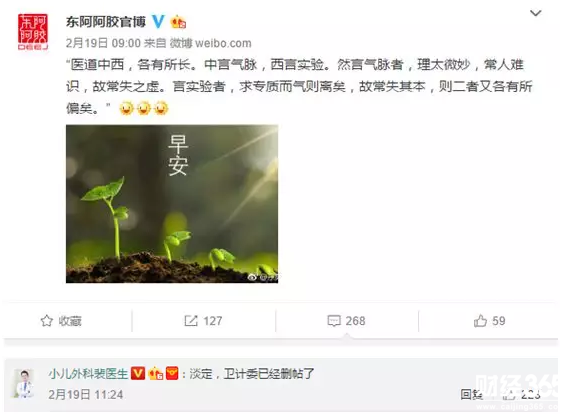Expand the post options chevron
The image size is (571, 416).
[x=535, y=13]
